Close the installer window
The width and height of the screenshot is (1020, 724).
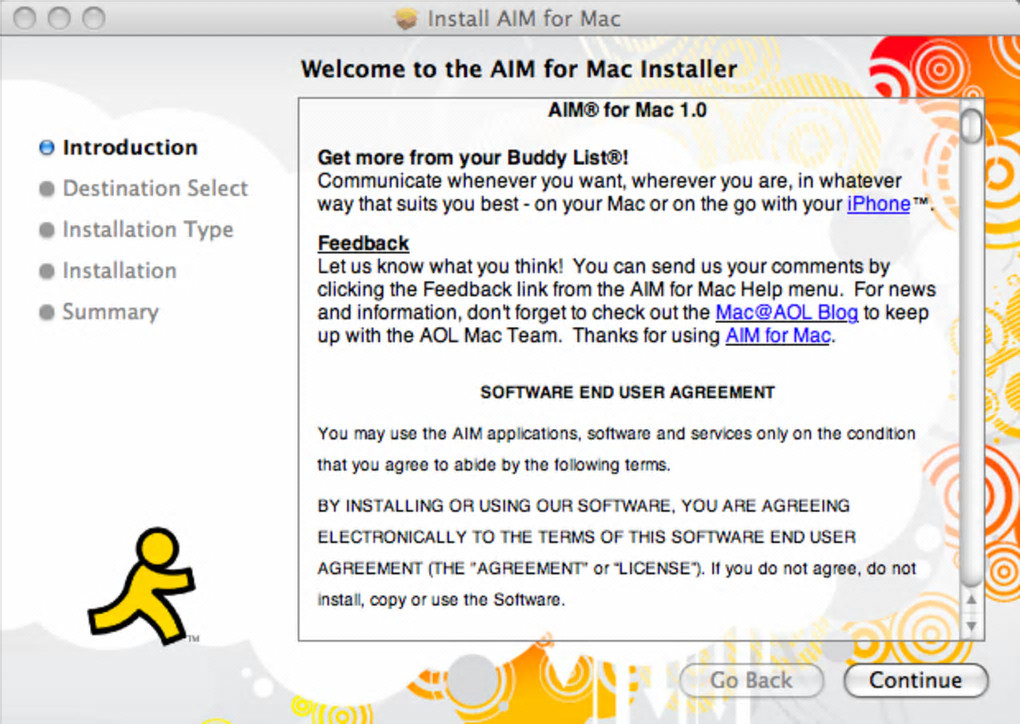point(25,18)
